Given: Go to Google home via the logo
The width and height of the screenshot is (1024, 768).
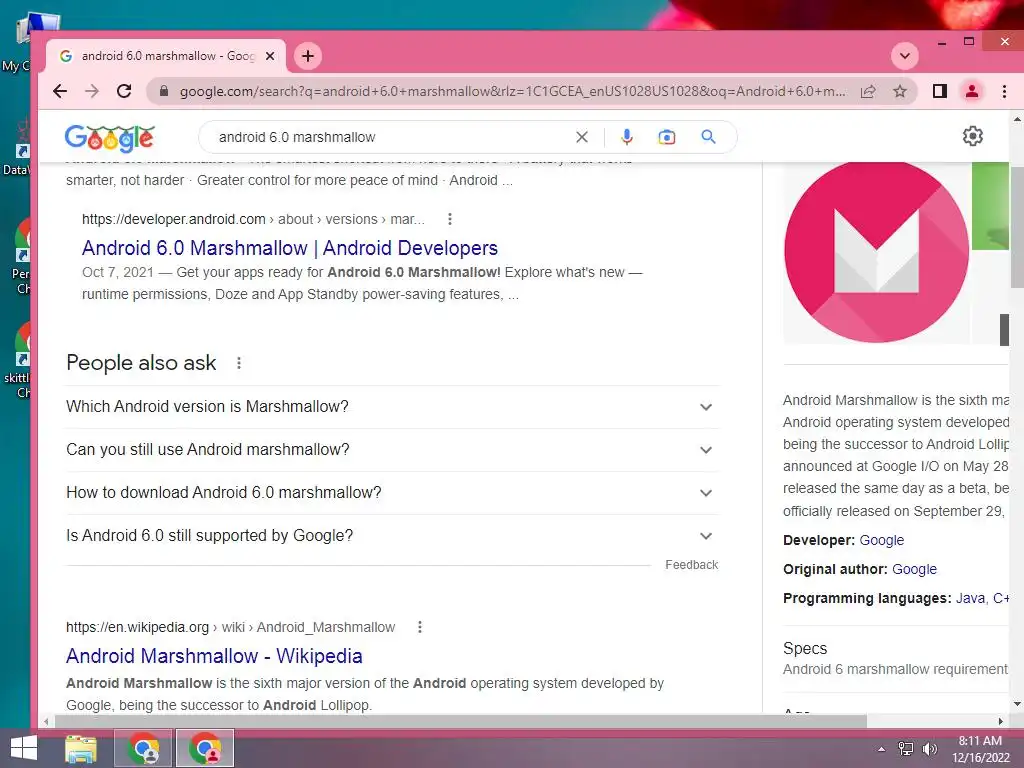Looking at the screenshot, I should click(110, 138).
